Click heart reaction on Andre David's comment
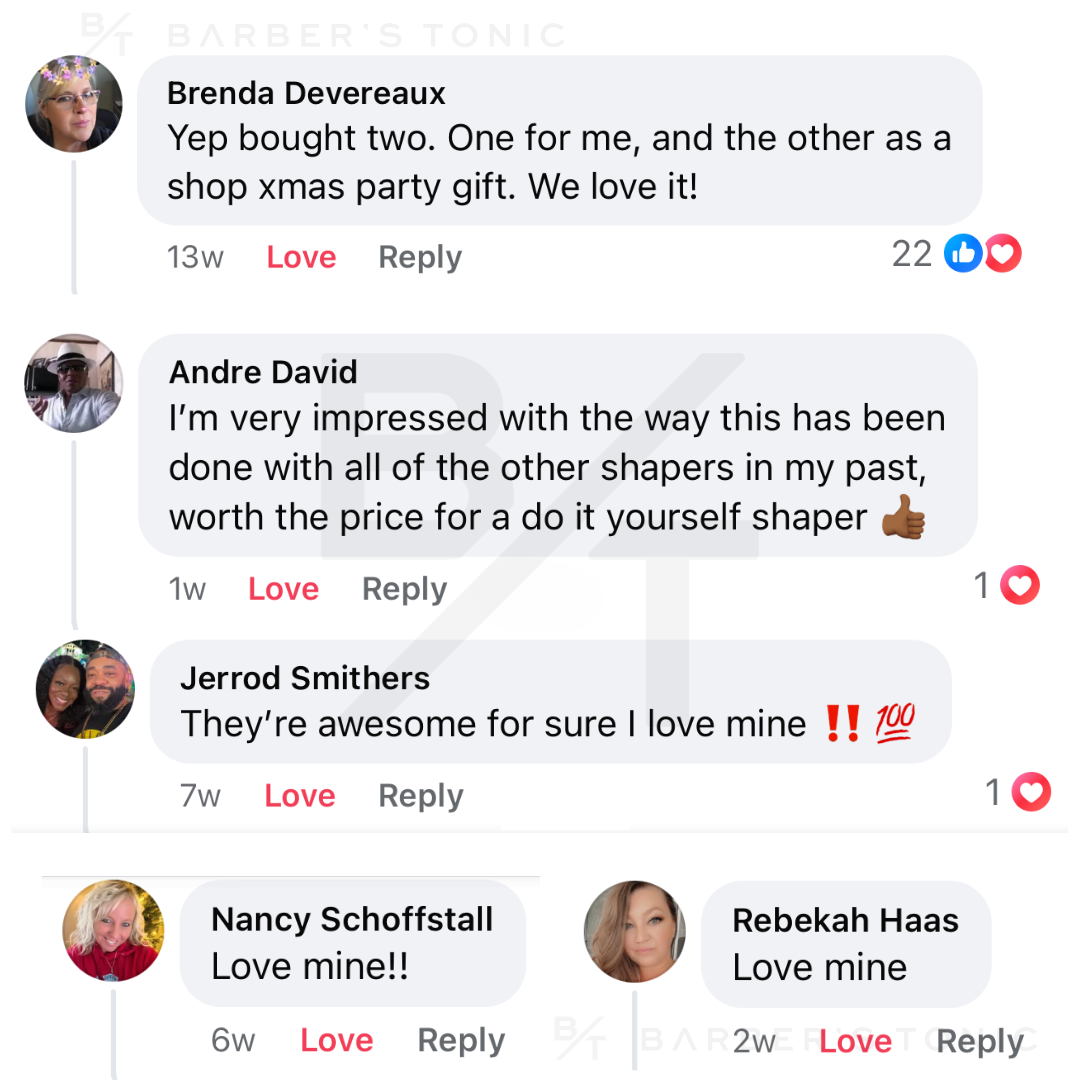The height and width of the screenshot is (1080, 1080). coord(1020,586)
